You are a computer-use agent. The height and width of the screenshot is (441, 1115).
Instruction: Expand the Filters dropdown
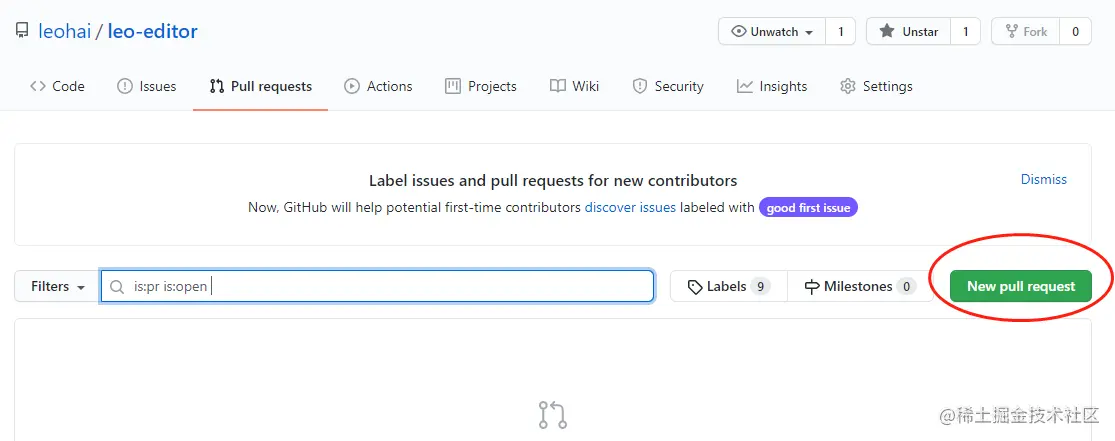pyautogui.click(x=58, y=287)
